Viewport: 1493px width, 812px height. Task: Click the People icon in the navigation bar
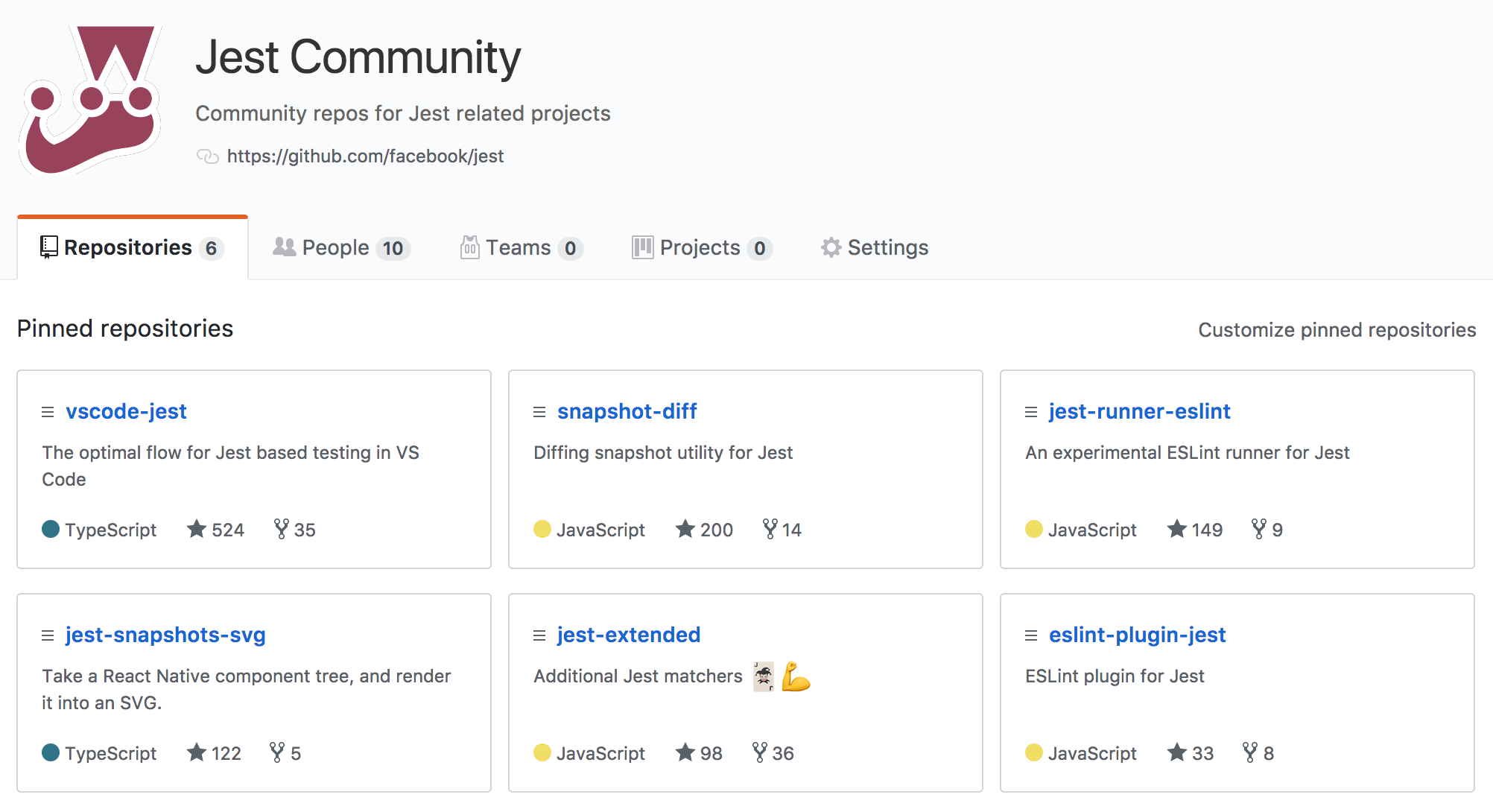point(283,247)
